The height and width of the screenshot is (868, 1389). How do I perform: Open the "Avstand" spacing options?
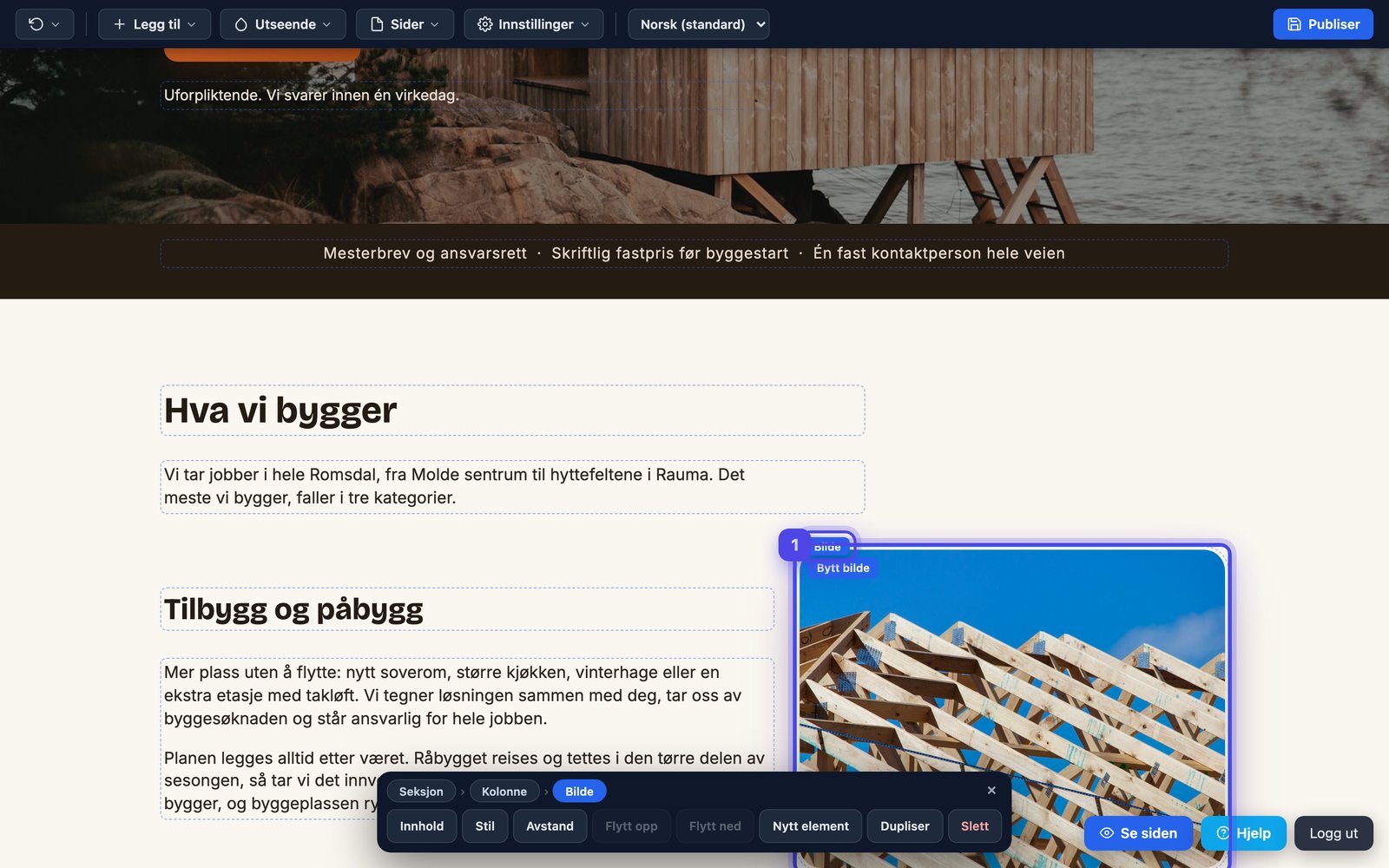tap(550, 826)
